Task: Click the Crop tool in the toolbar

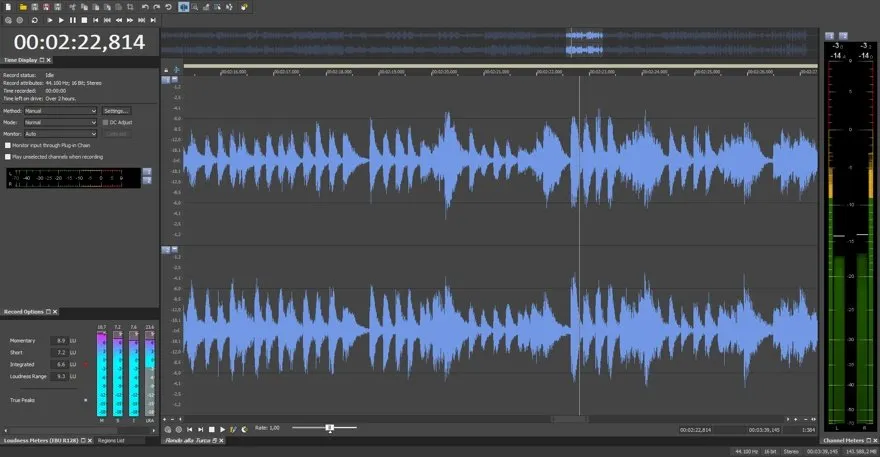Action: (x=131, y=7)
